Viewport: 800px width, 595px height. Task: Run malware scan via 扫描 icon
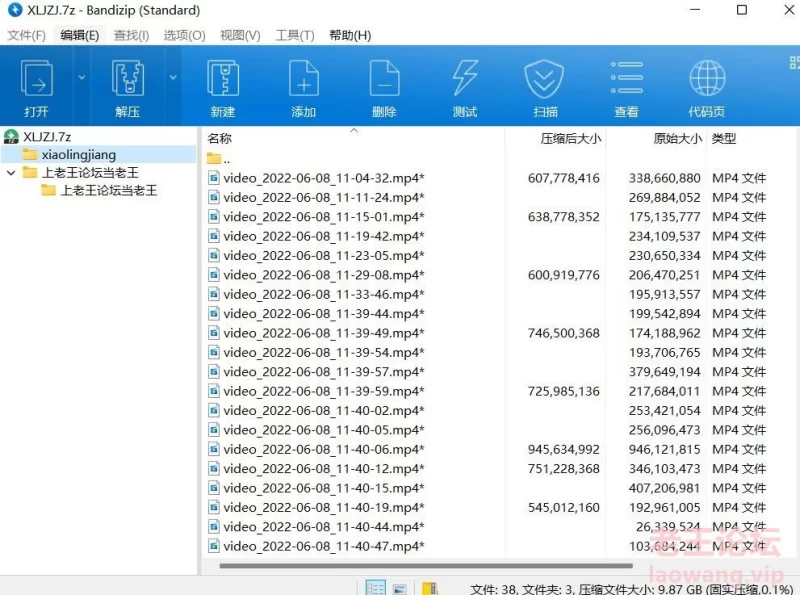(545, 85)
